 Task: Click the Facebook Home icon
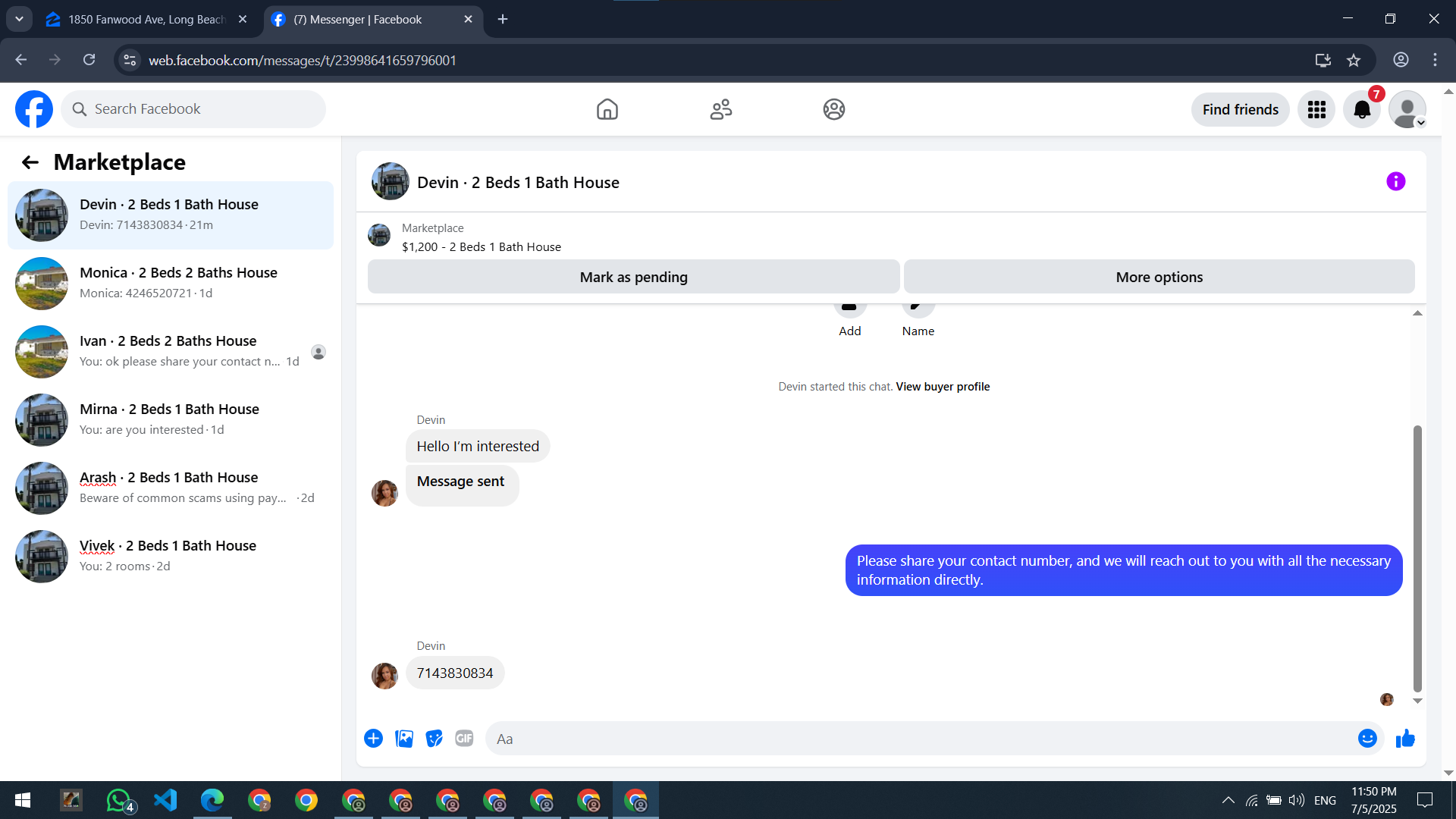click(607, 109)
